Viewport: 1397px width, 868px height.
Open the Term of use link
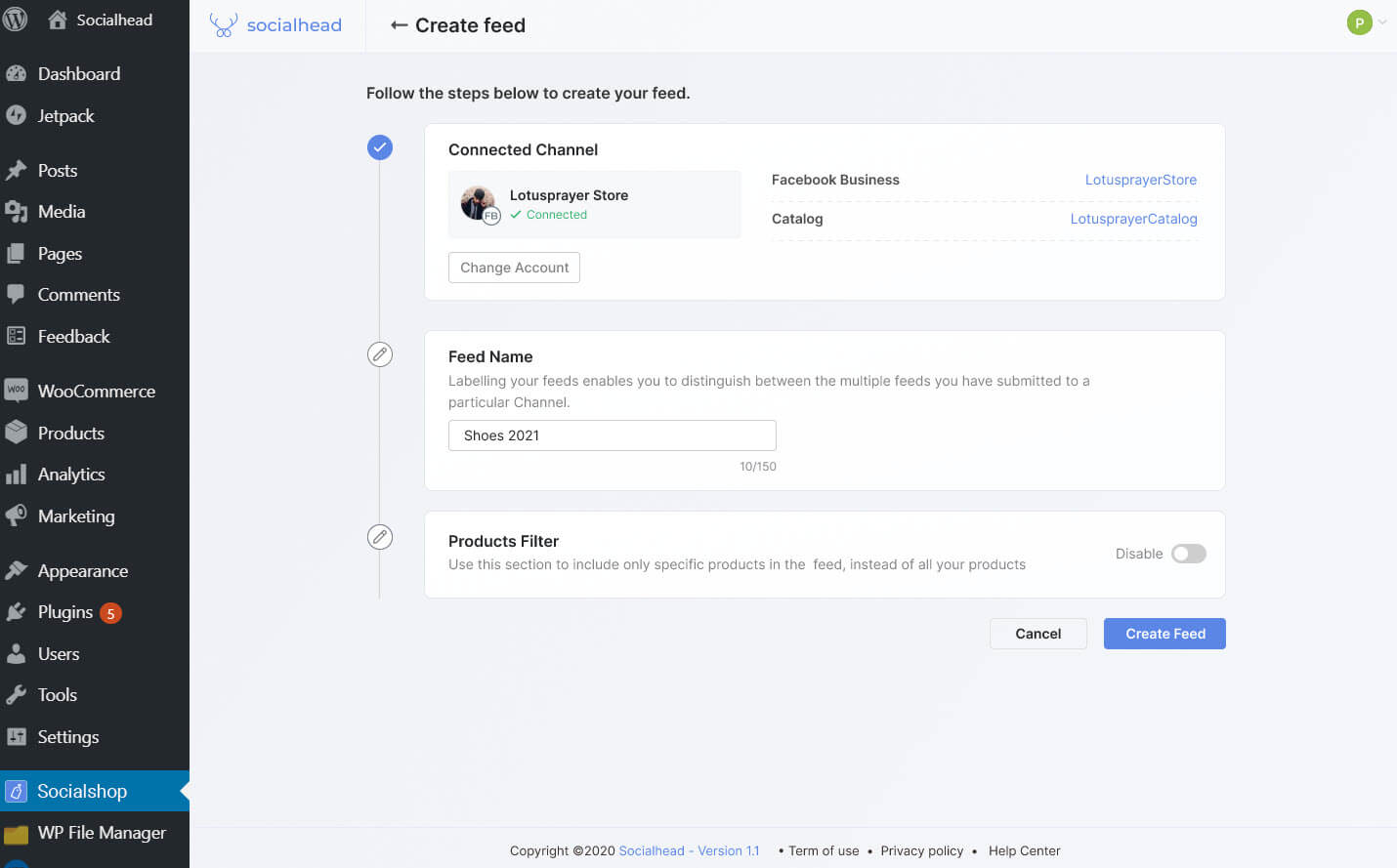click(824, 850)
